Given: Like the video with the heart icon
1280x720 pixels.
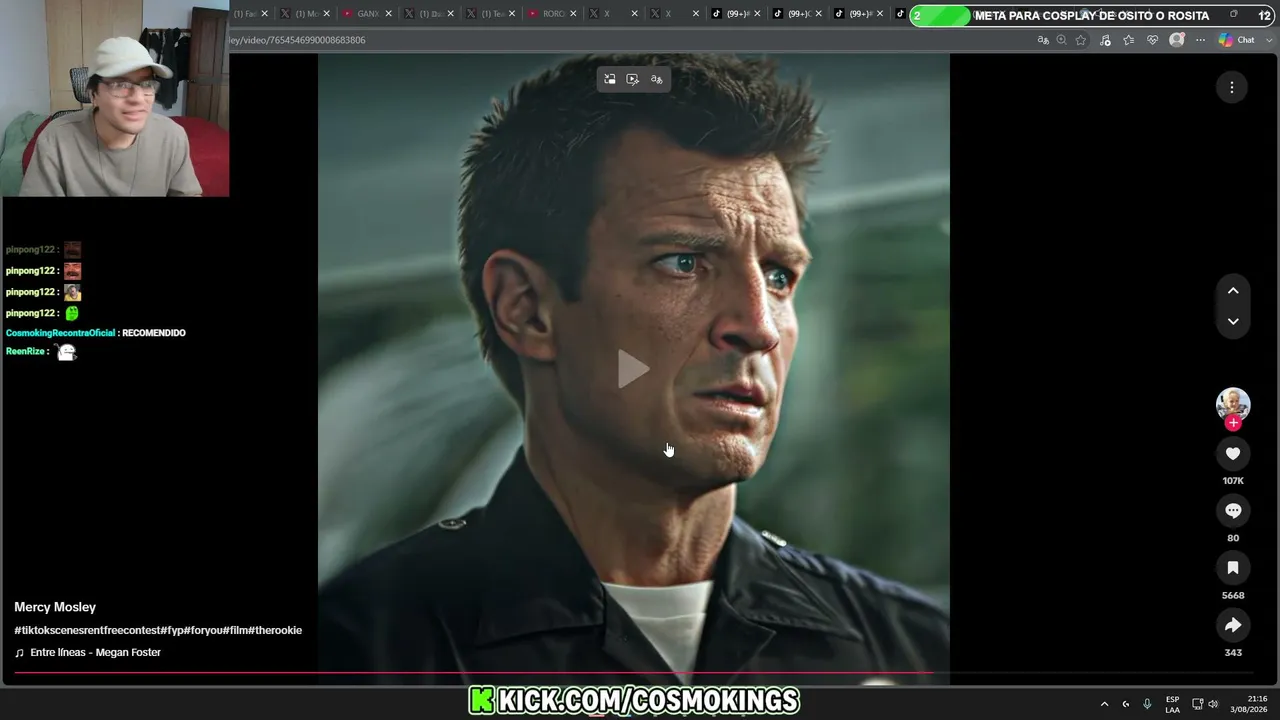Looking at the screenshot, I should tap(1233, 454).
